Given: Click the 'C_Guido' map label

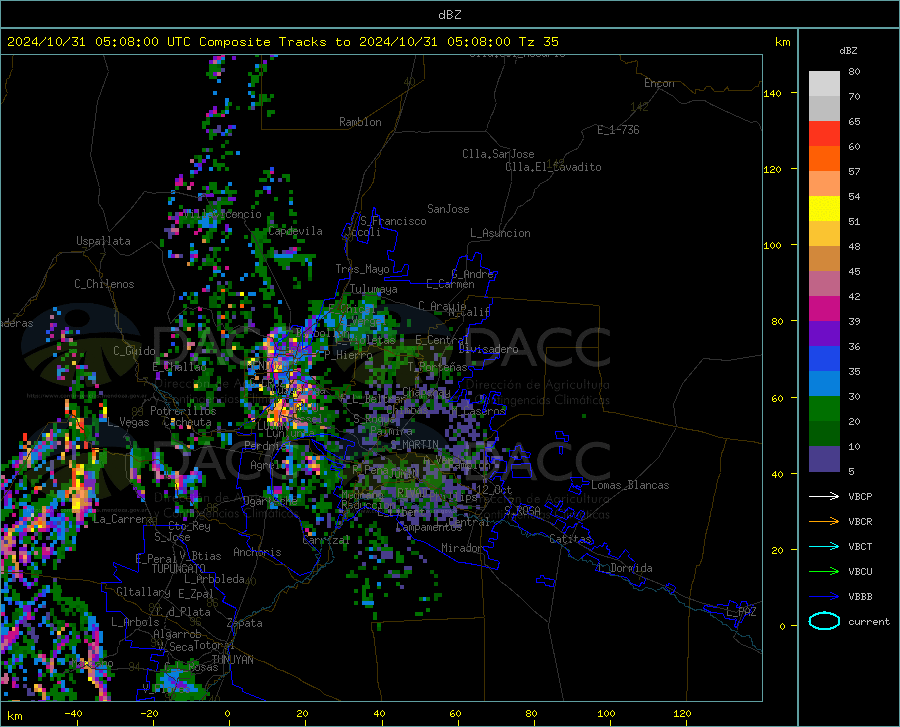Looking at the screenshot, I should [x=134, y=351].
